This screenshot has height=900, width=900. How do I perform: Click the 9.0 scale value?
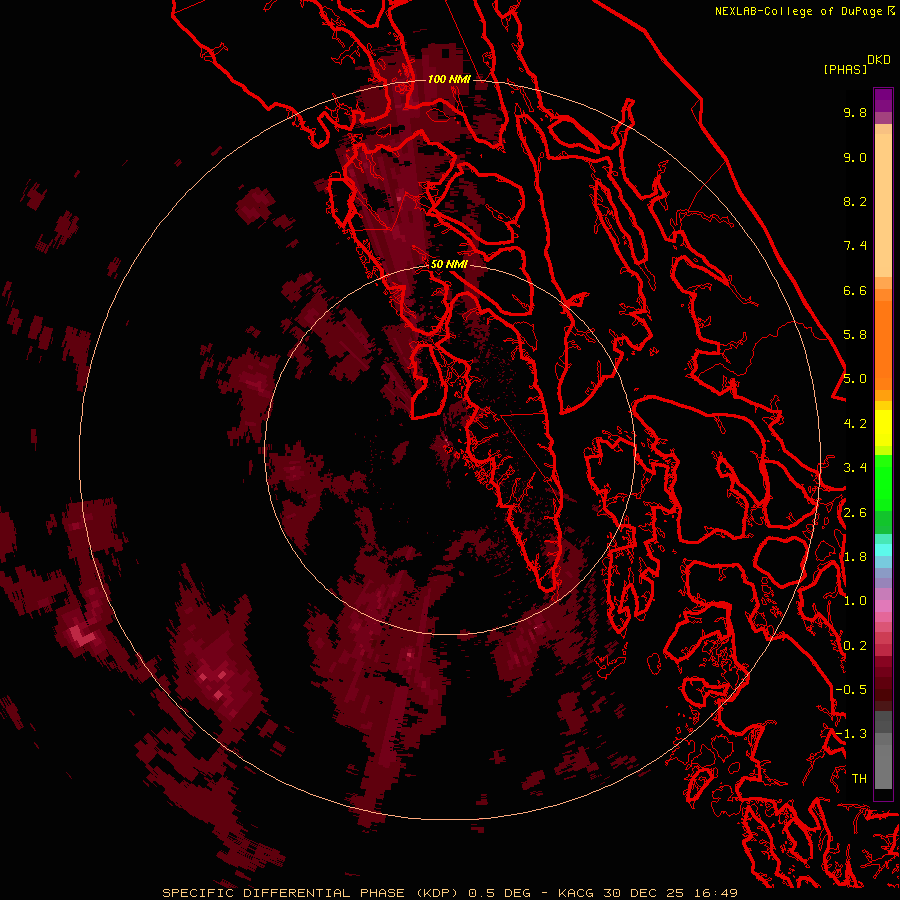pos(855,157)
